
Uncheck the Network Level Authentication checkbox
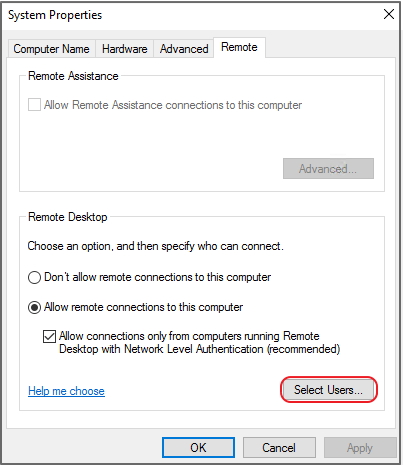pyautogui.click(x=49, y=336)
